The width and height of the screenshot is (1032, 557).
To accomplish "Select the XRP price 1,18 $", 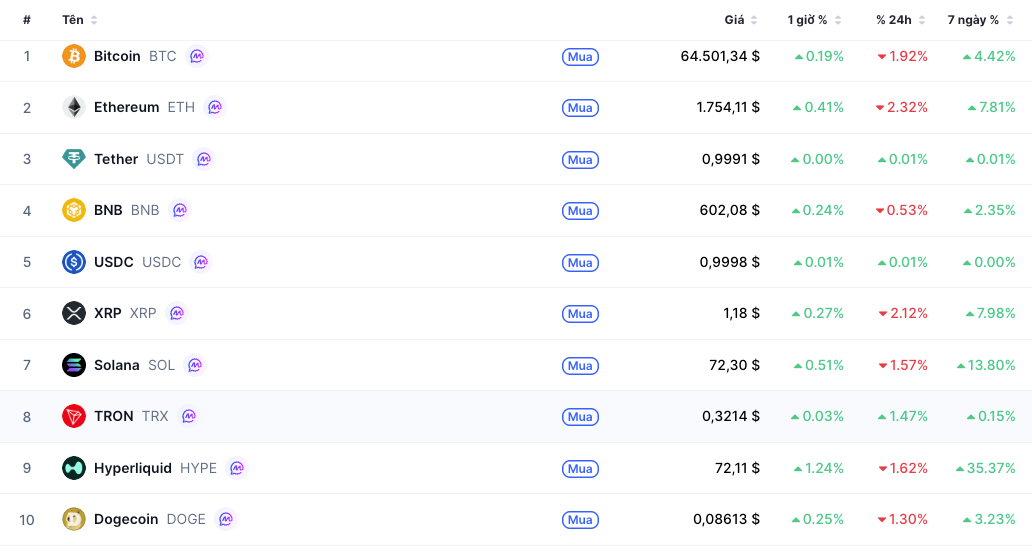I will click(741, 313).
